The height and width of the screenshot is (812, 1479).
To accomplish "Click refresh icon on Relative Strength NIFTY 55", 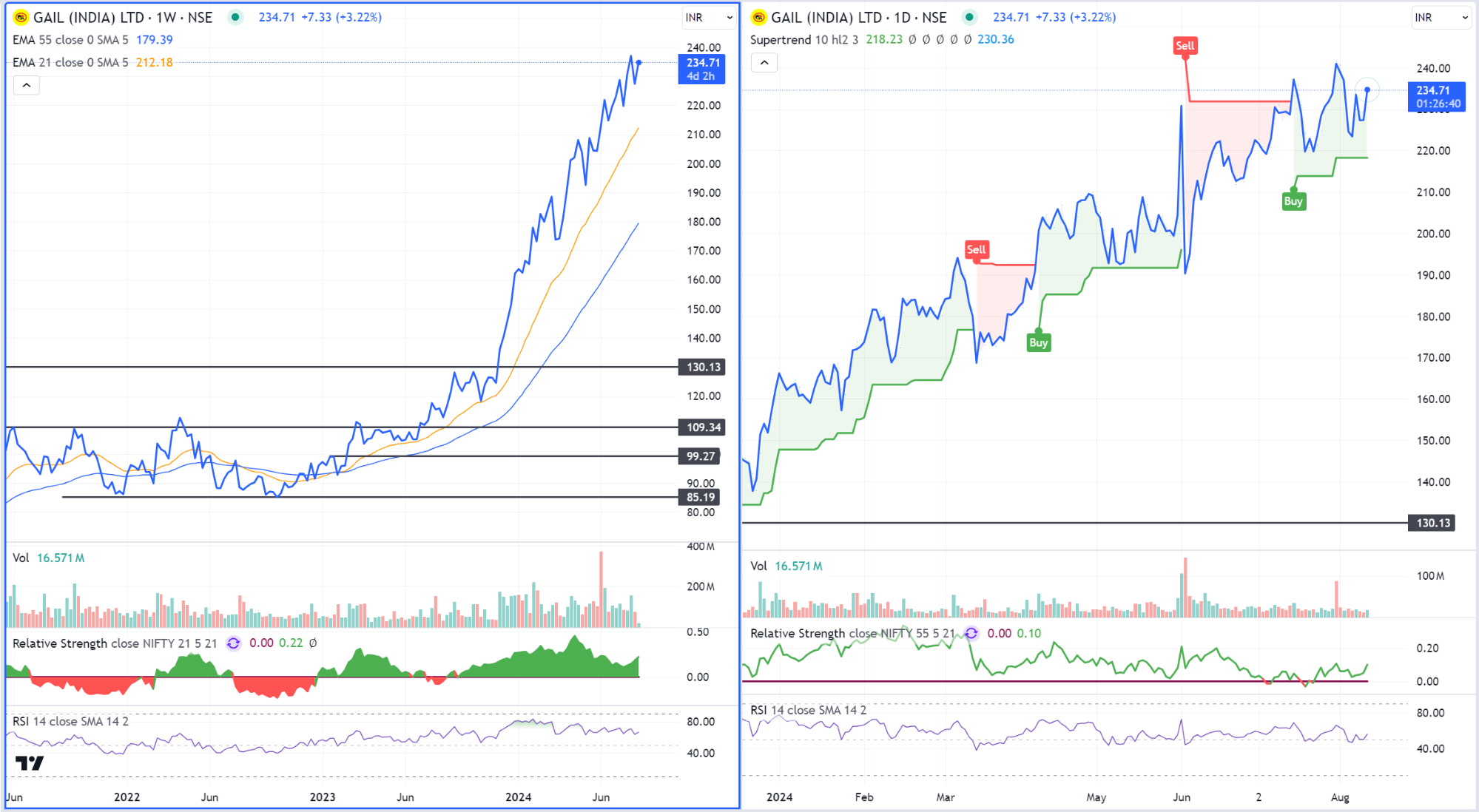I will click(971, 633).
